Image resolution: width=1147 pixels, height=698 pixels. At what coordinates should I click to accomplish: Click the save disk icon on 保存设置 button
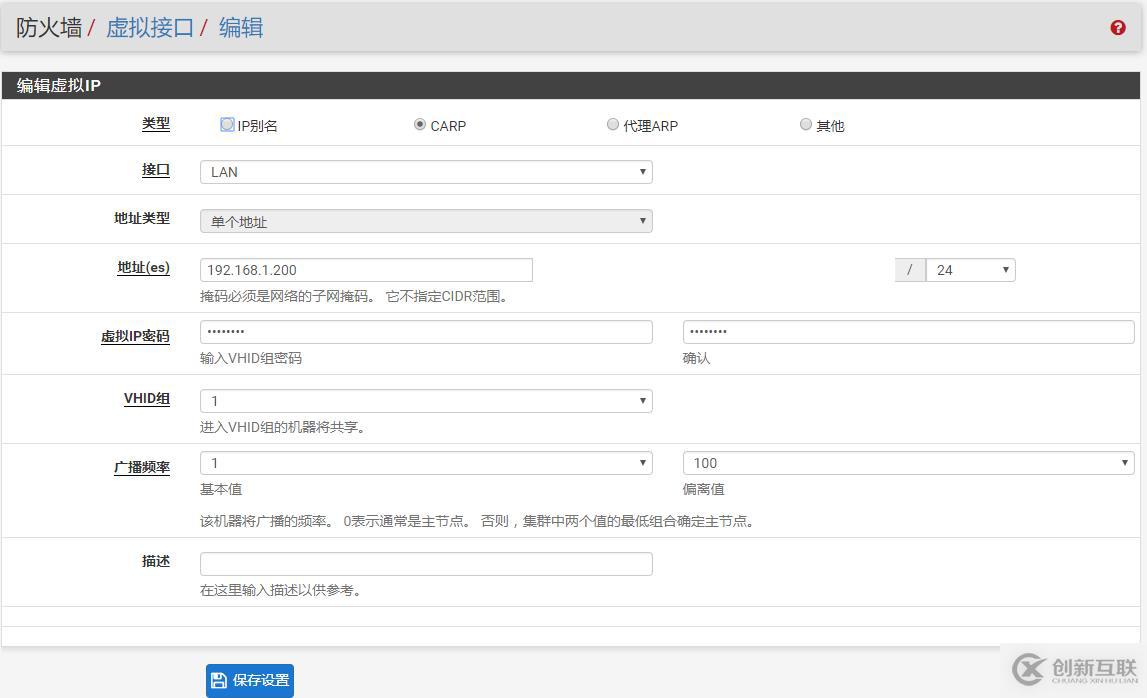tap(219, 680)
